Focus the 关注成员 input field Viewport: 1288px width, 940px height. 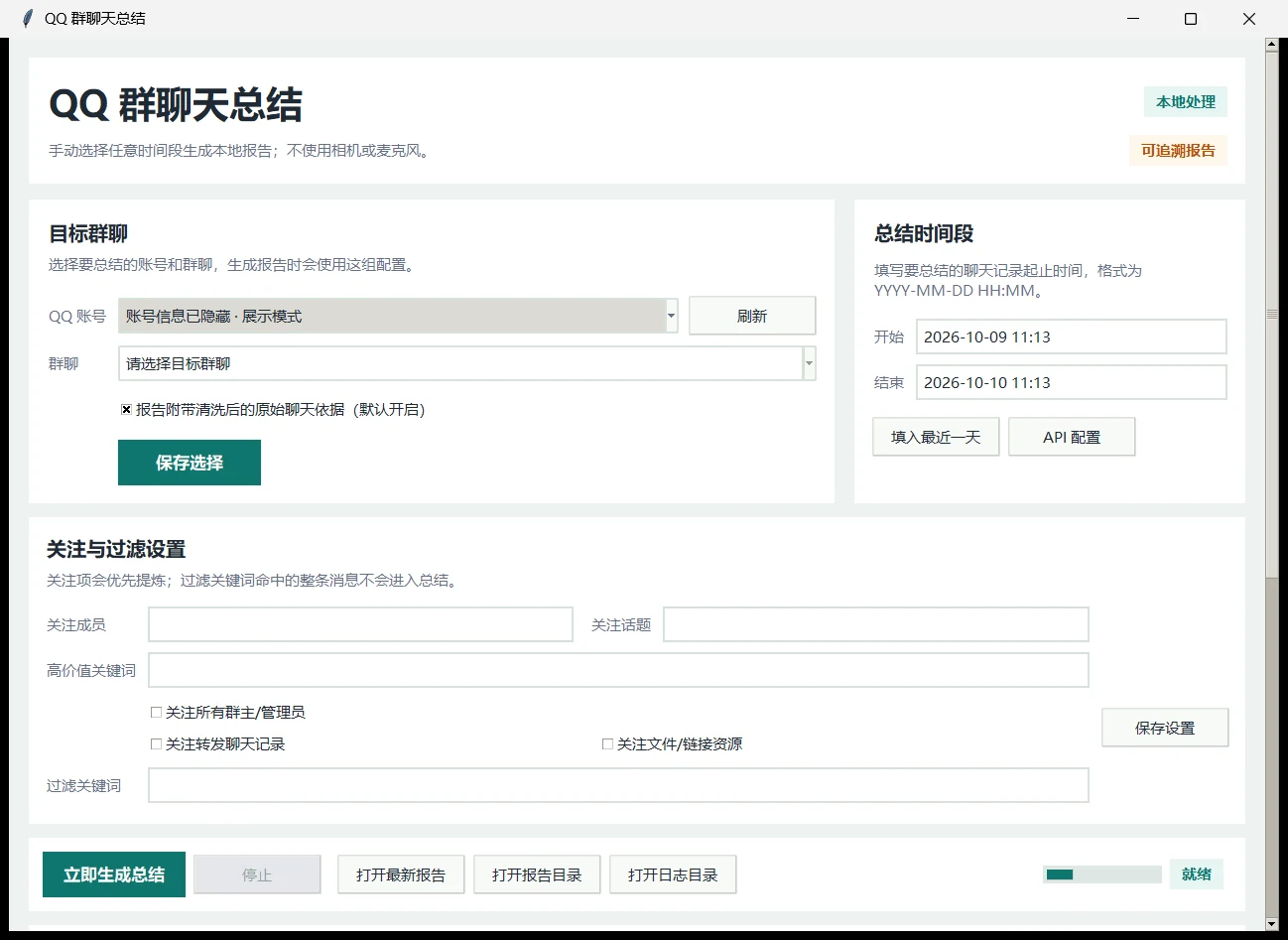[361, 624]
